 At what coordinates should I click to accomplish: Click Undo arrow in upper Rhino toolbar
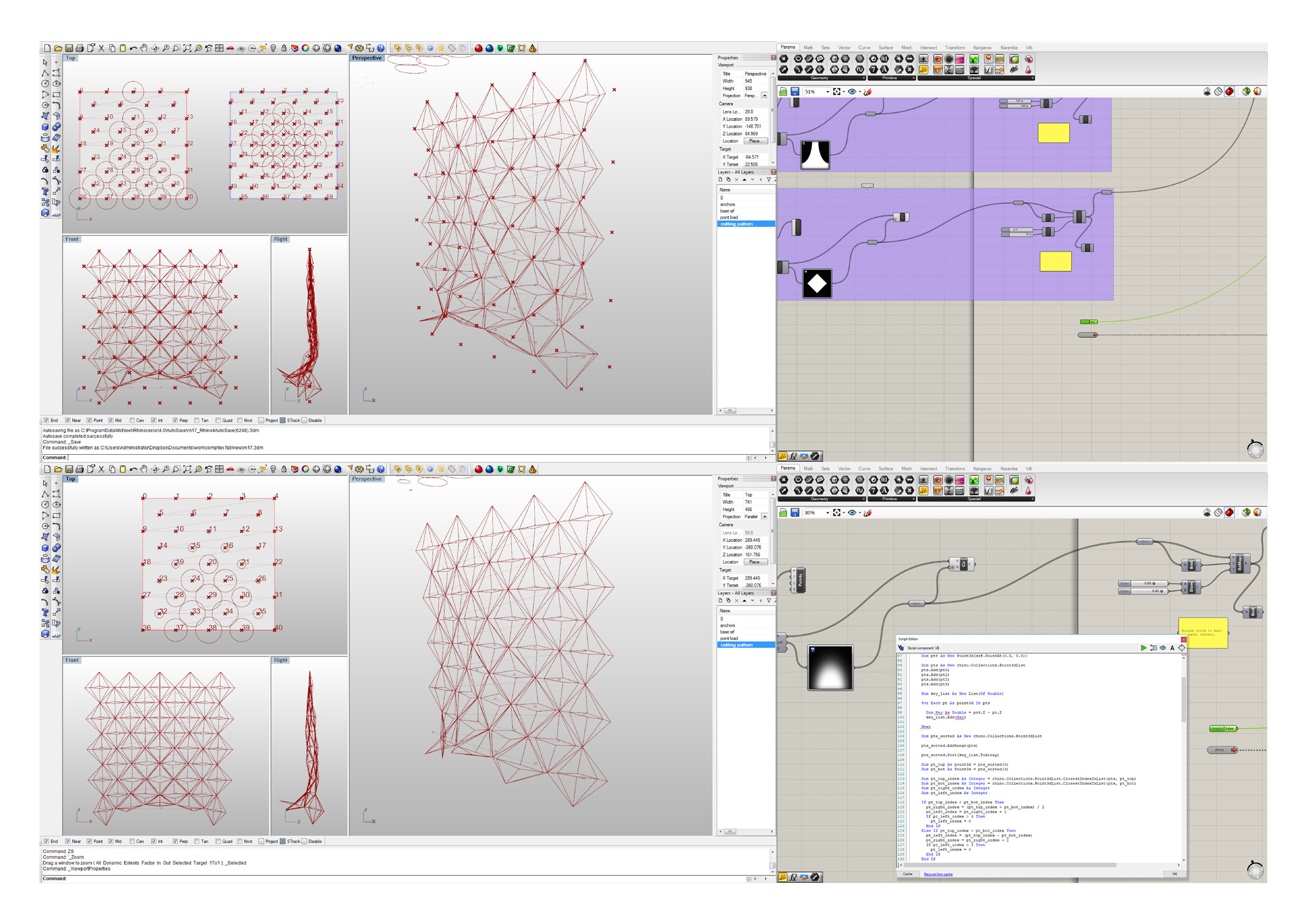coord(133,49)
